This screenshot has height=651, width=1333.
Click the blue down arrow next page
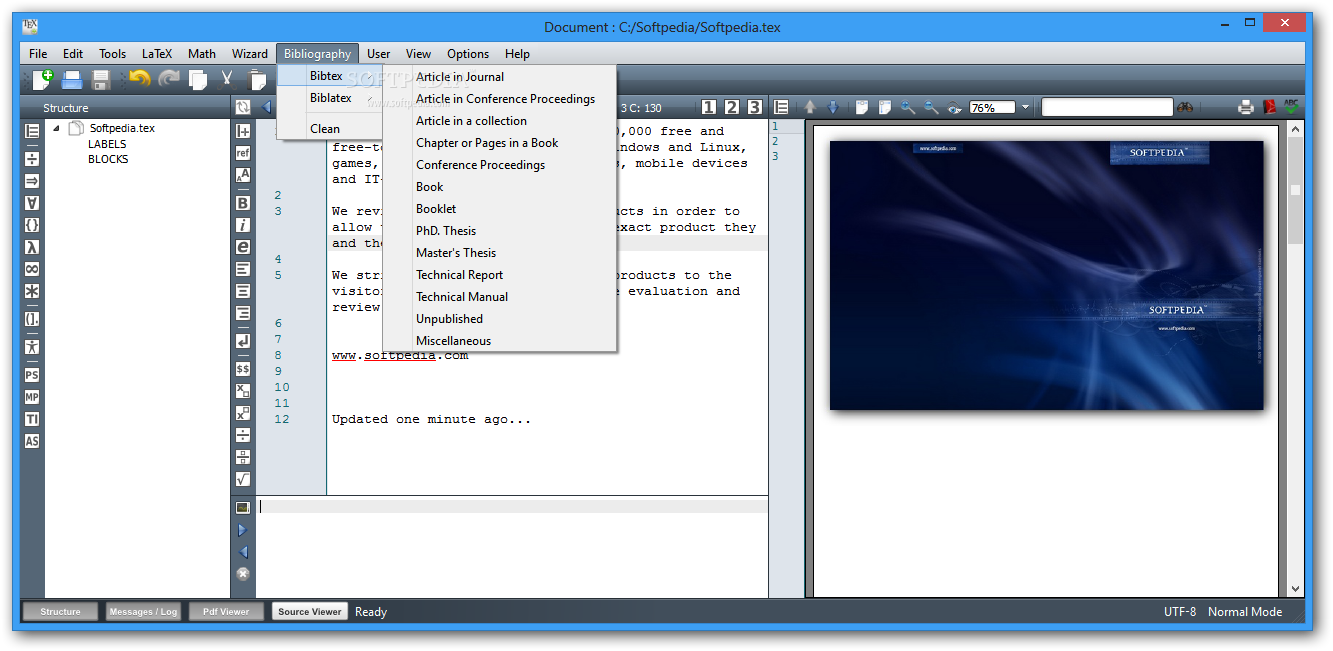832,107
